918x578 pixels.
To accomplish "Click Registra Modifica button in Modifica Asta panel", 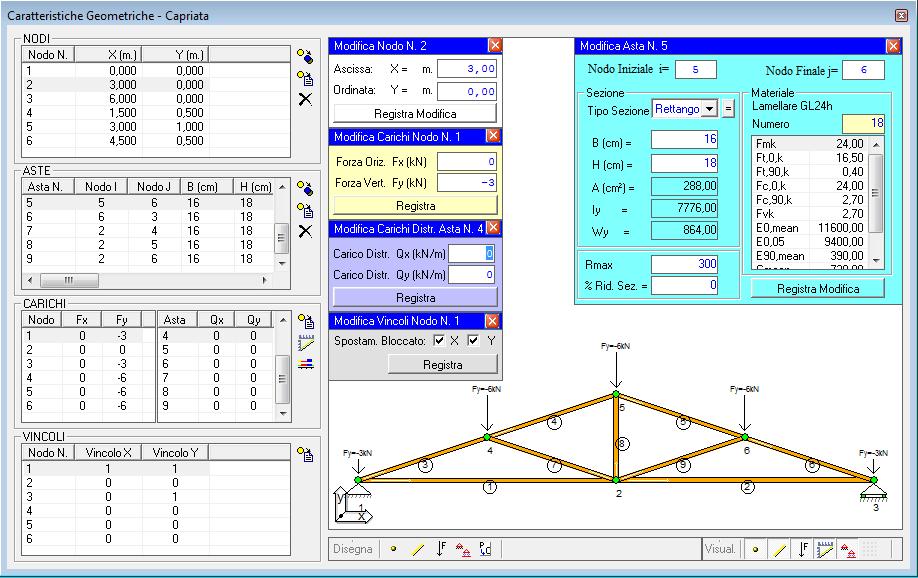I will tap(818, 289).
